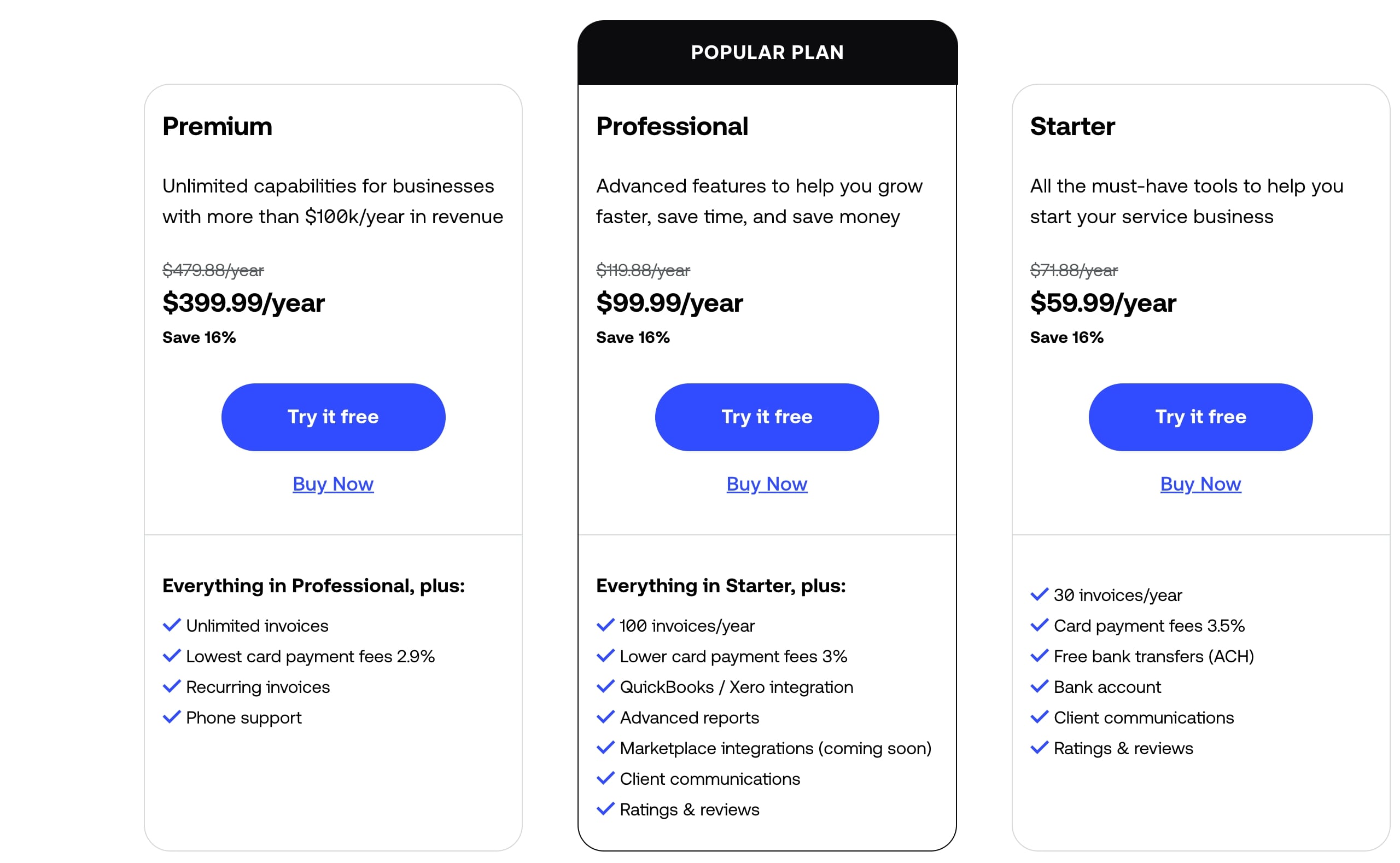The height and width of the screenshot is (863, 1400).
Task: Click the checkmark beside Unlimited invoices
Action: [x=171, y=626]
